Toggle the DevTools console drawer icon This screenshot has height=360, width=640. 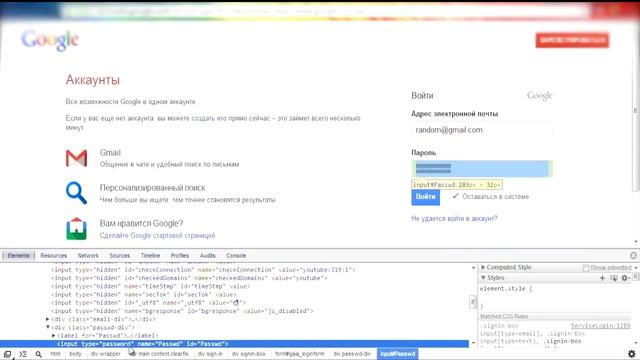tap(23, 354)
